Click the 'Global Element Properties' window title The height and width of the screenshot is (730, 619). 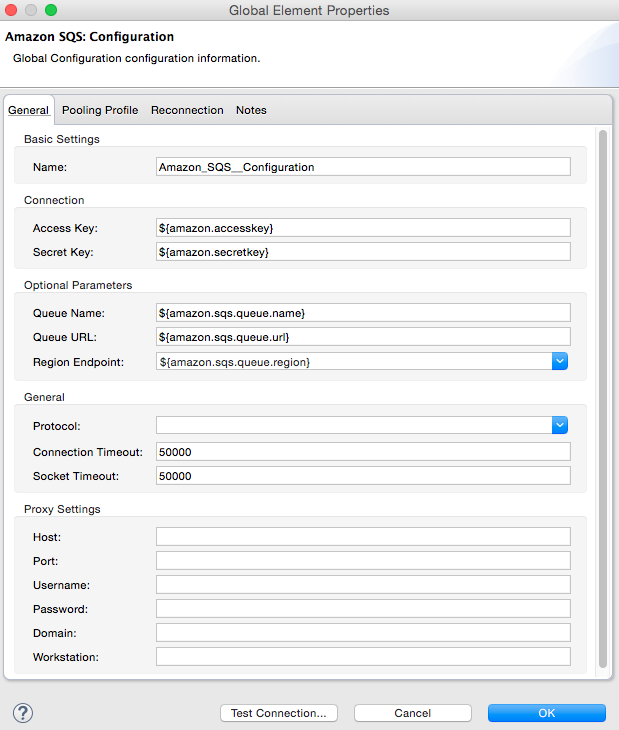pyautogui.click(x=309, y=10)
